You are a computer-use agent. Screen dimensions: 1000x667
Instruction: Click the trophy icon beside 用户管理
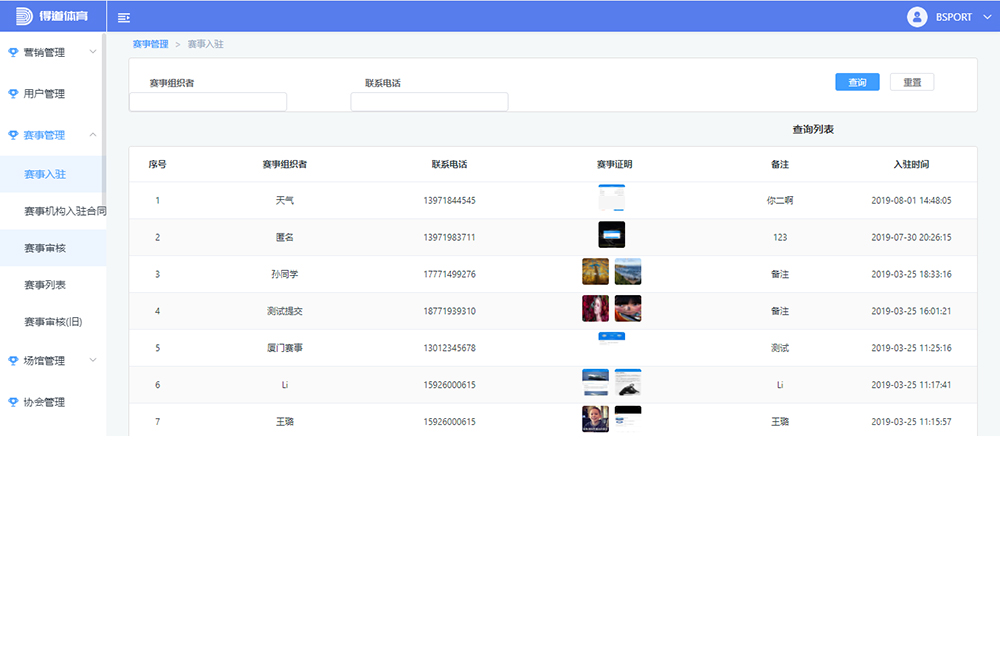pos(13,94)
